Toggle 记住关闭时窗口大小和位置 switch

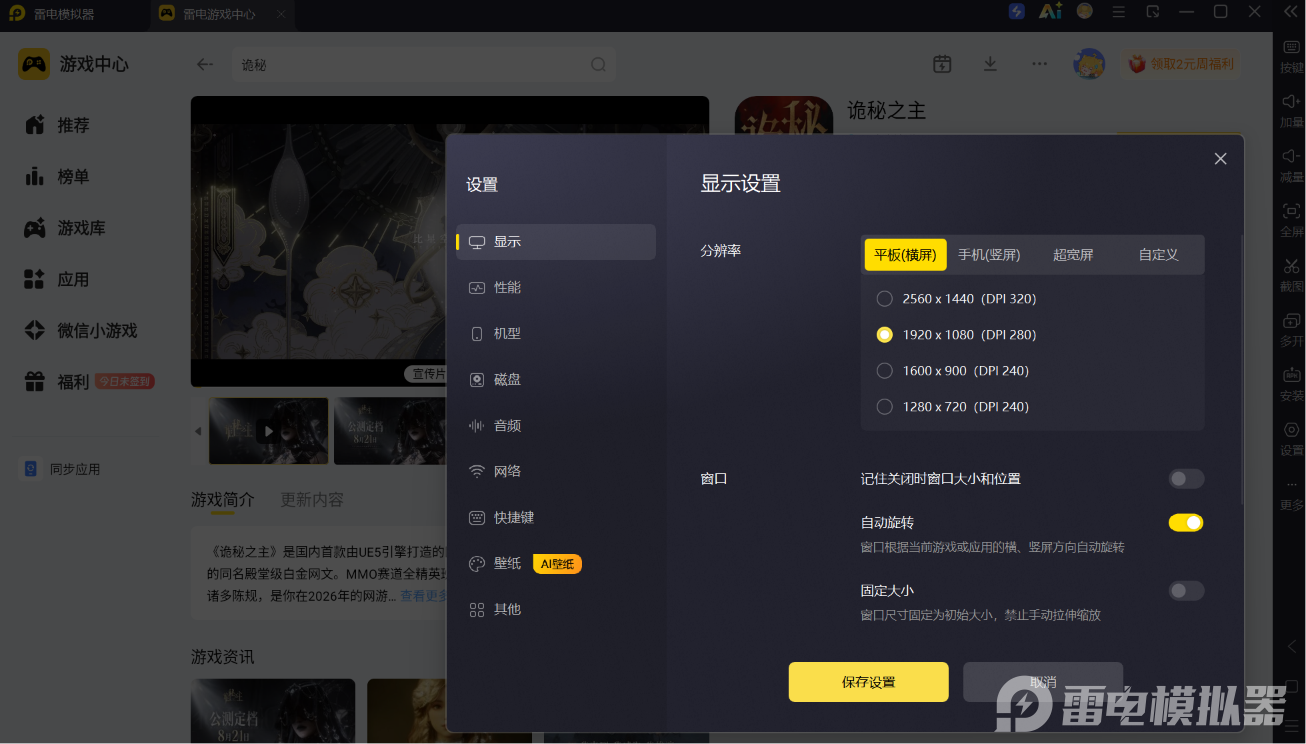point(1186,479)
